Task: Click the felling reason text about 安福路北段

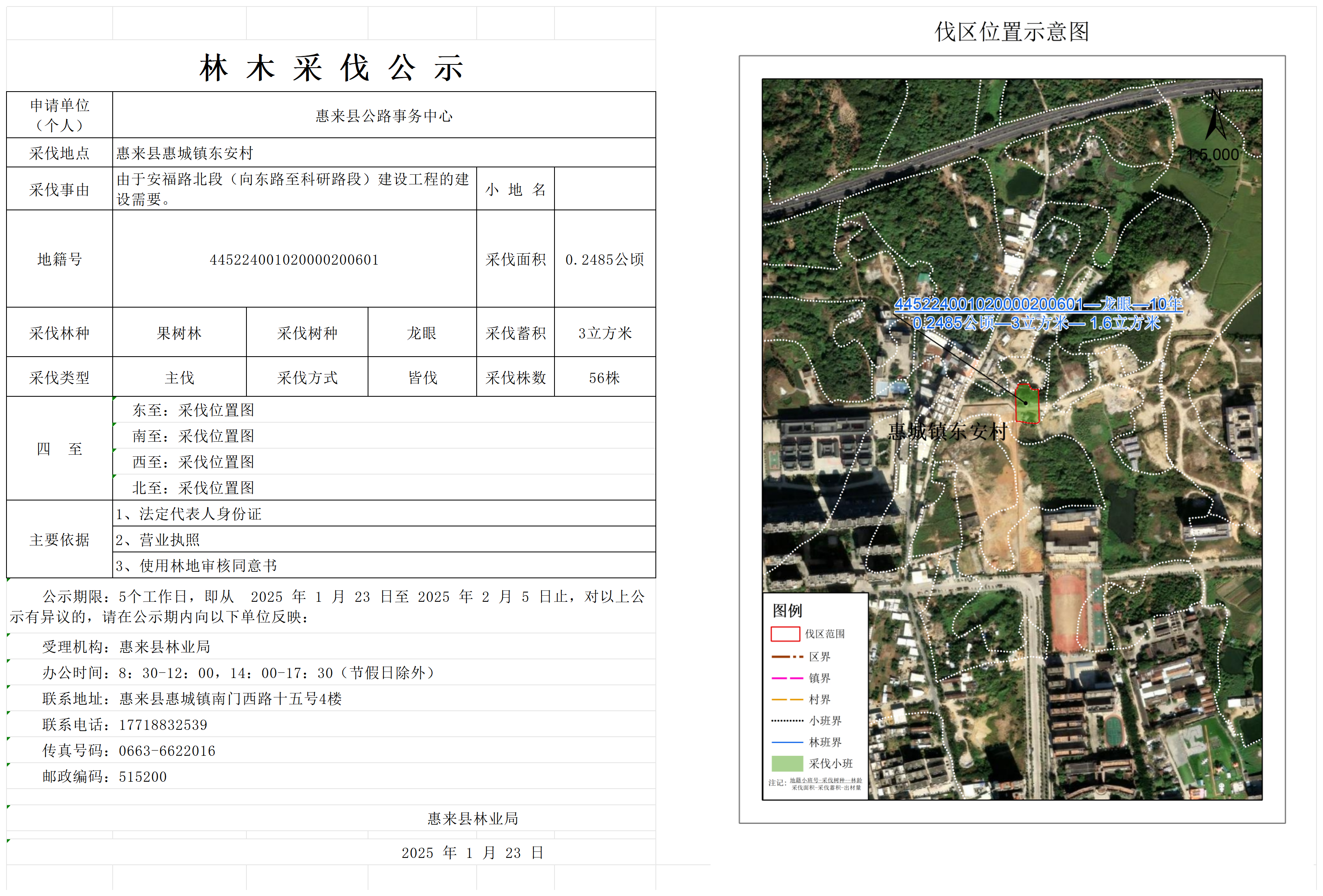Action: click(294, 189)
